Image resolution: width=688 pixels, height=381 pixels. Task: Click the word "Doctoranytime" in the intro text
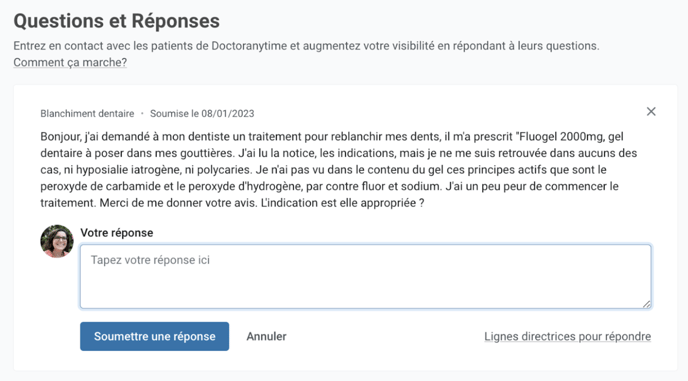click(x=249, y=46)
